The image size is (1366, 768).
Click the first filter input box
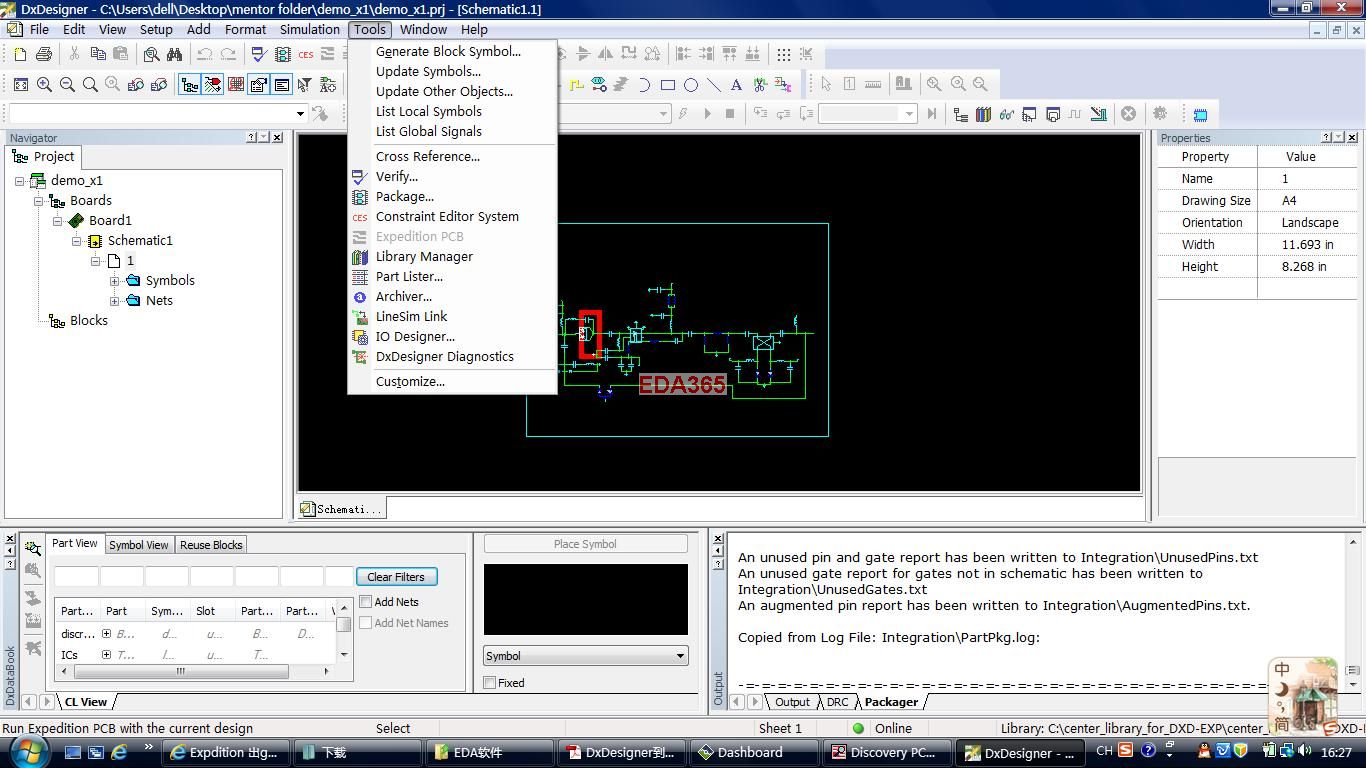pyautogui.click(x=76, y=577)
